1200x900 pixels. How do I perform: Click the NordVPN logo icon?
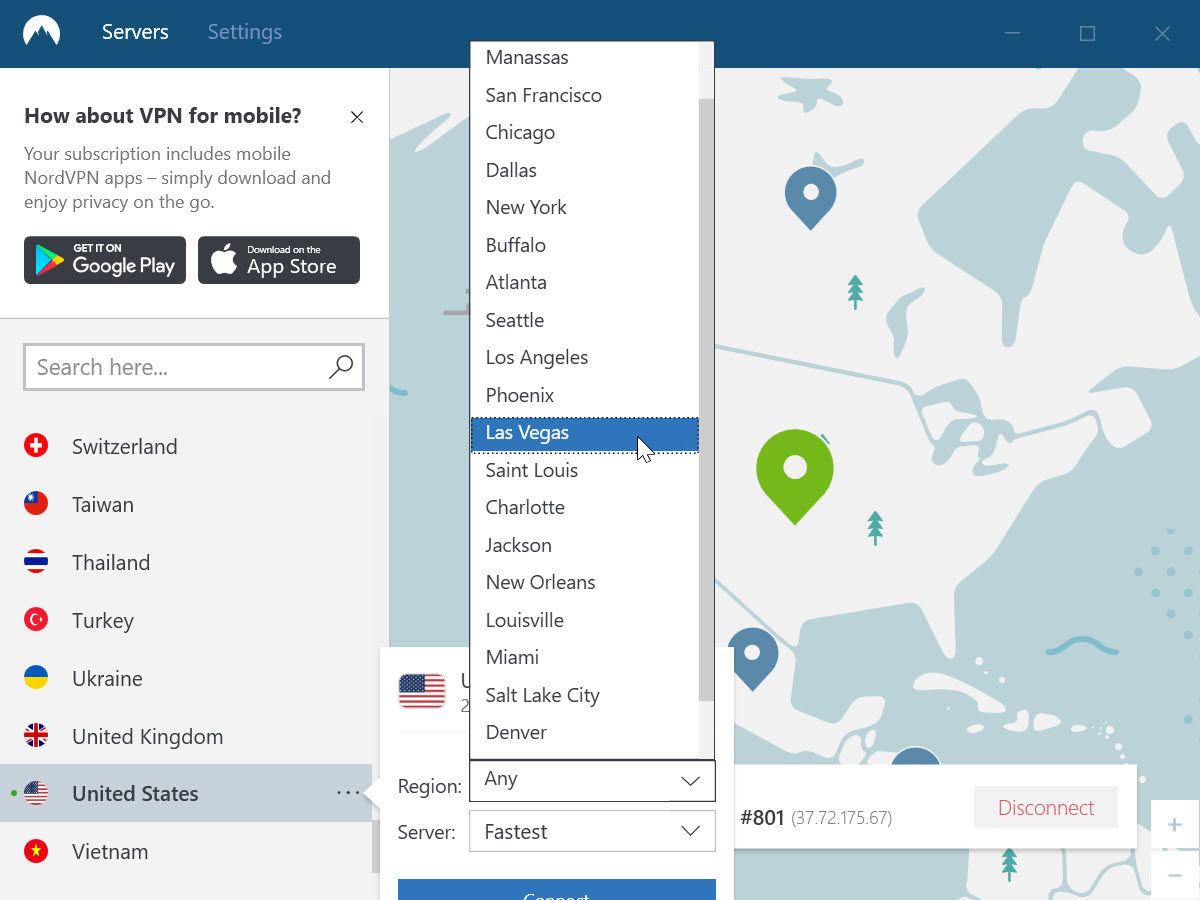[41, 29]
